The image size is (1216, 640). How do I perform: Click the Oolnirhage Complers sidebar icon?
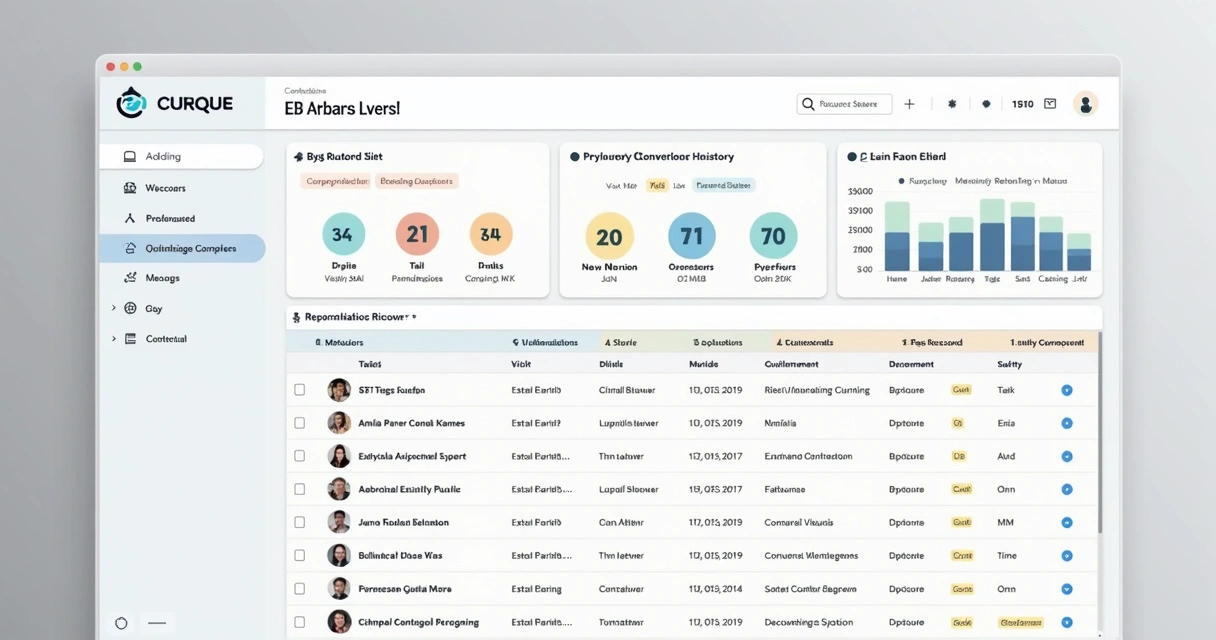pos(130,248)
